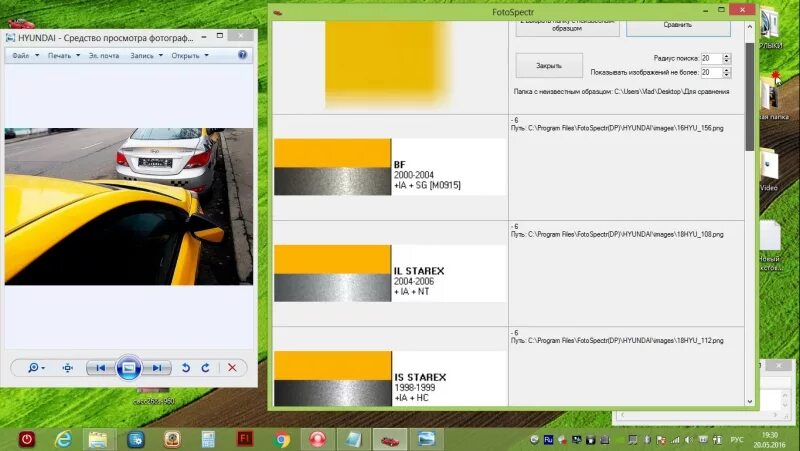Viewport: 800px width, 451px height.
Task: Open Internet Explorer from the taskbar
Action: [x=63, y=439]
